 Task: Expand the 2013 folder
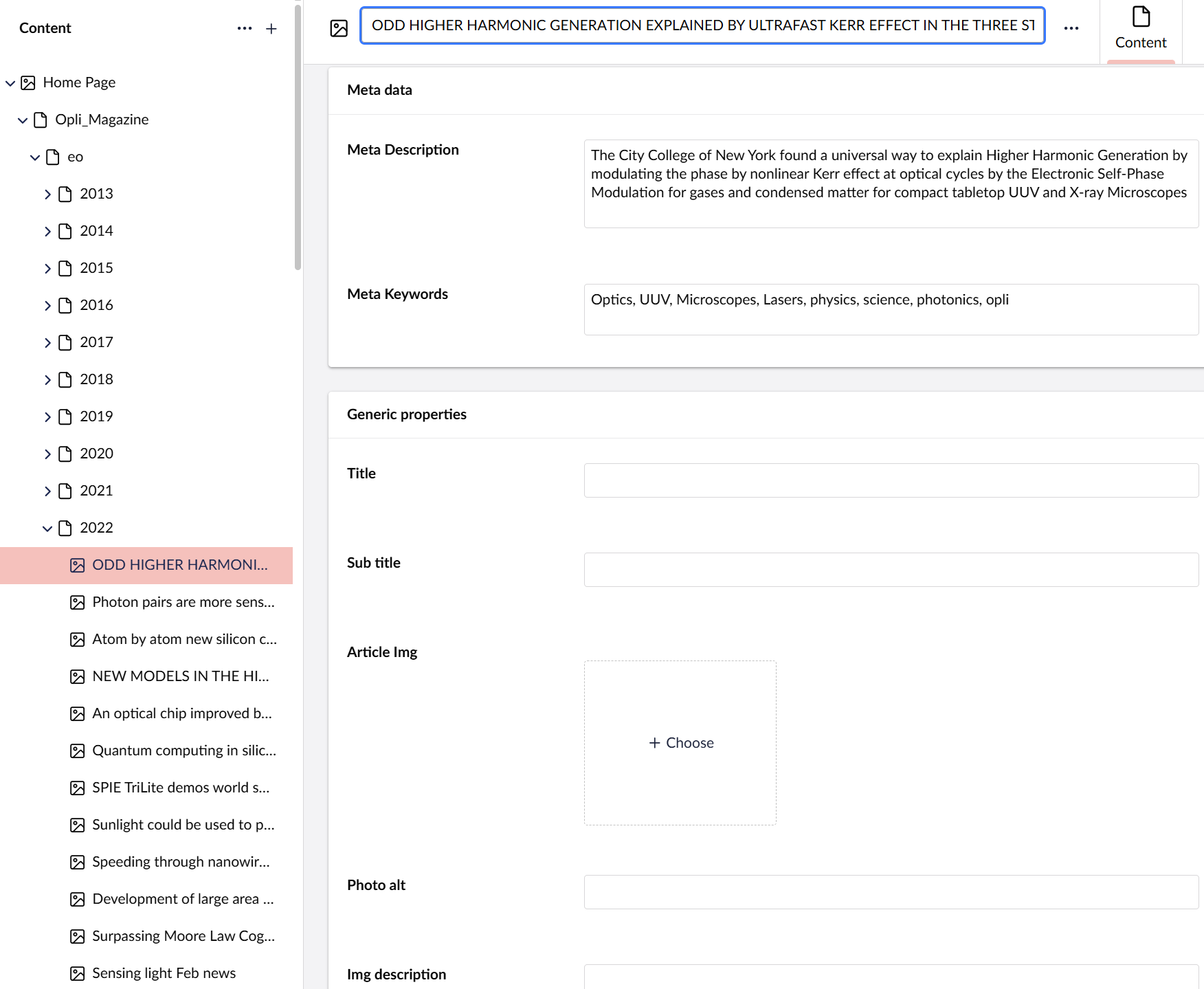click(47, 195)
